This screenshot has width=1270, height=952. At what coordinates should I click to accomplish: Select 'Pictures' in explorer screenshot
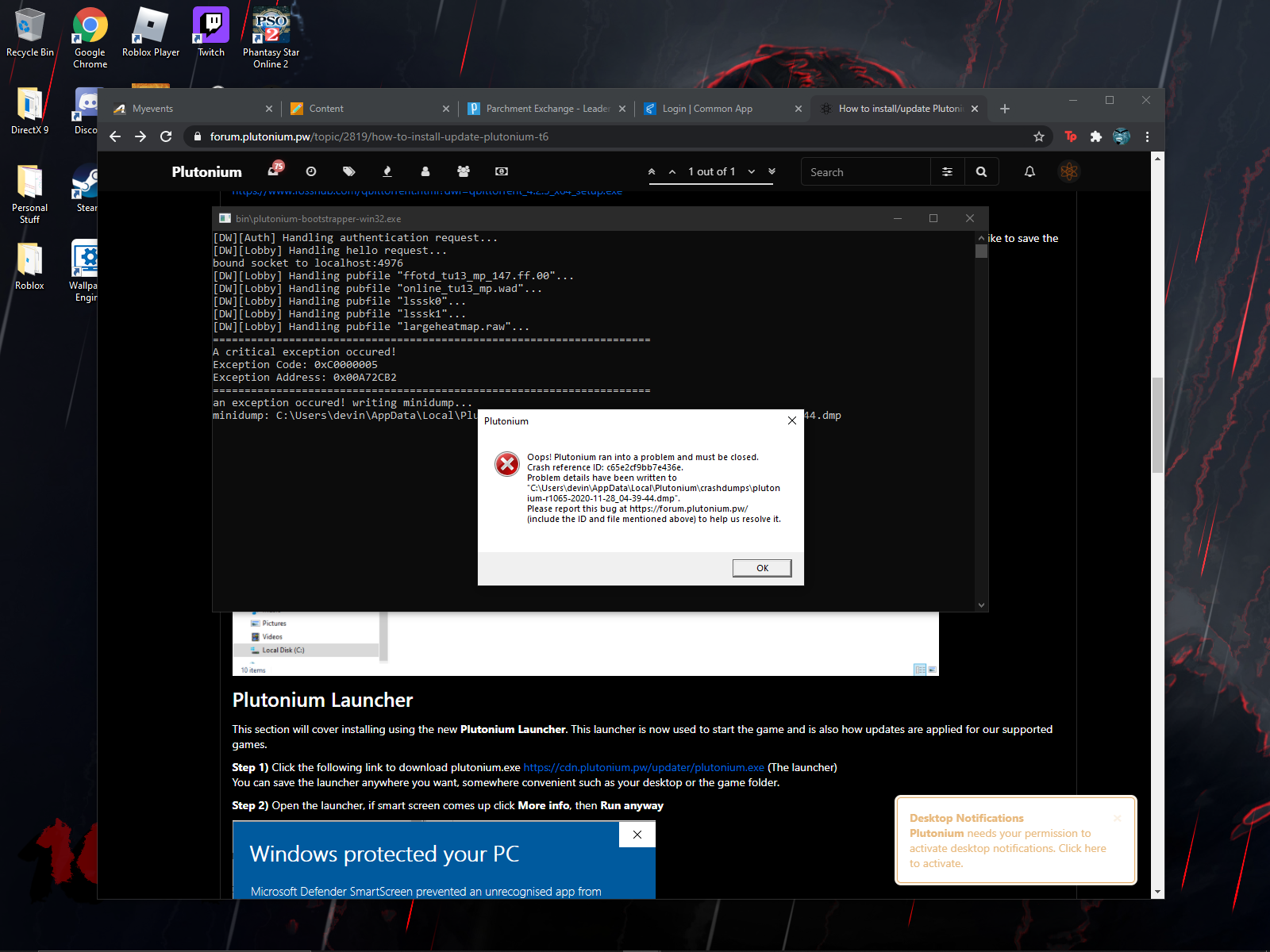coord(274,623)
